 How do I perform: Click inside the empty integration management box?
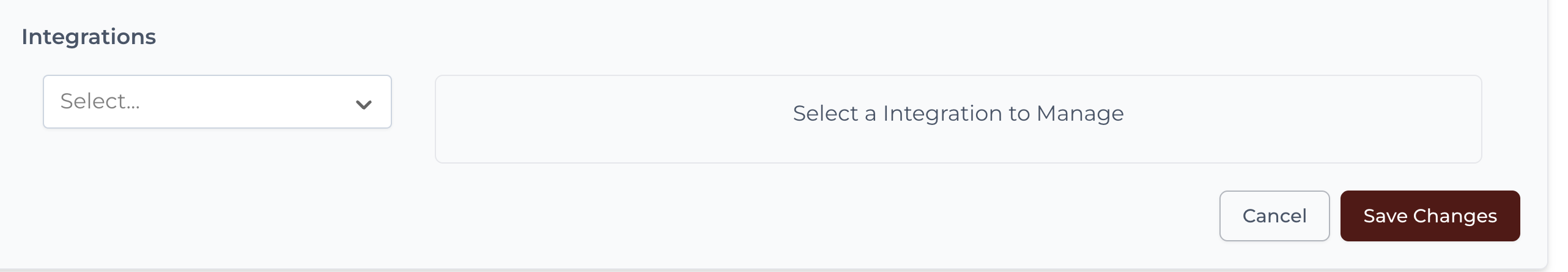[x=958, y=141]
